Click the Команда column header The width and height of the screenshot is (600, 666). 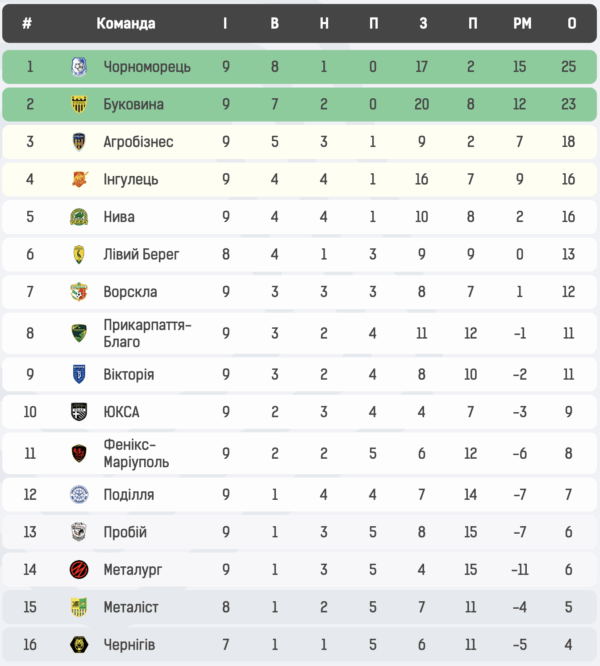pos(126,24)
